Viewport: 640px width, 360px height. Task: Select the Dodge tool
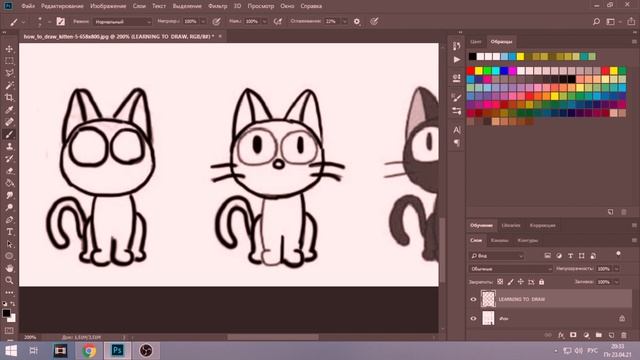tap(9, 207)
